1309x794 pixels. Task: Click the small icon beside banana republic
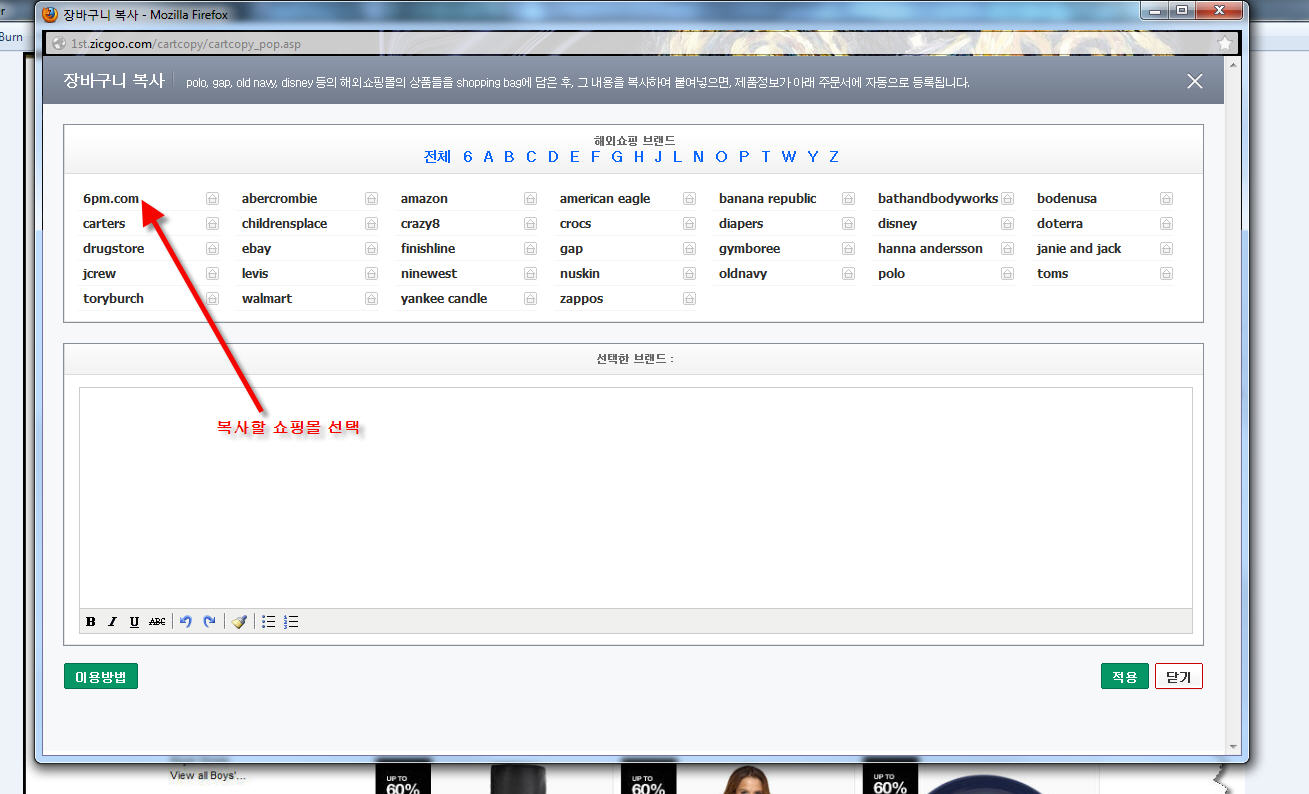848,199
